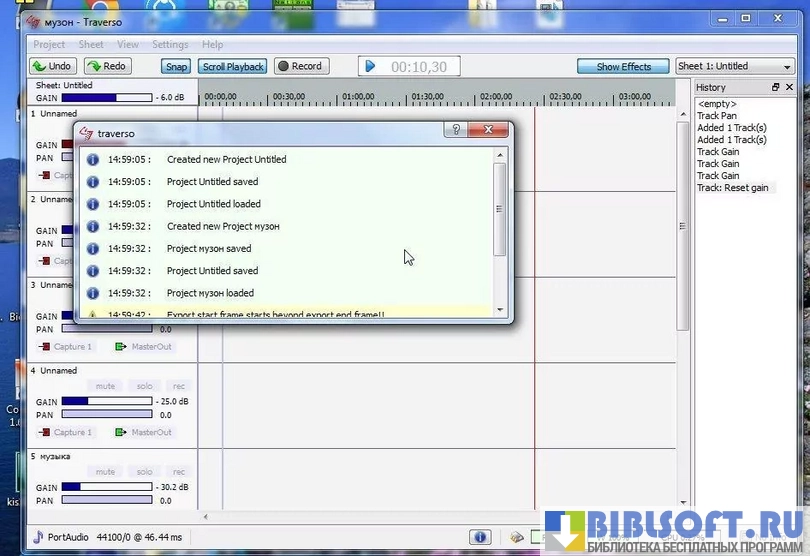Screen dimensions: 810x556
Task: Click the Undo arrow button
Action: point(53,67)
